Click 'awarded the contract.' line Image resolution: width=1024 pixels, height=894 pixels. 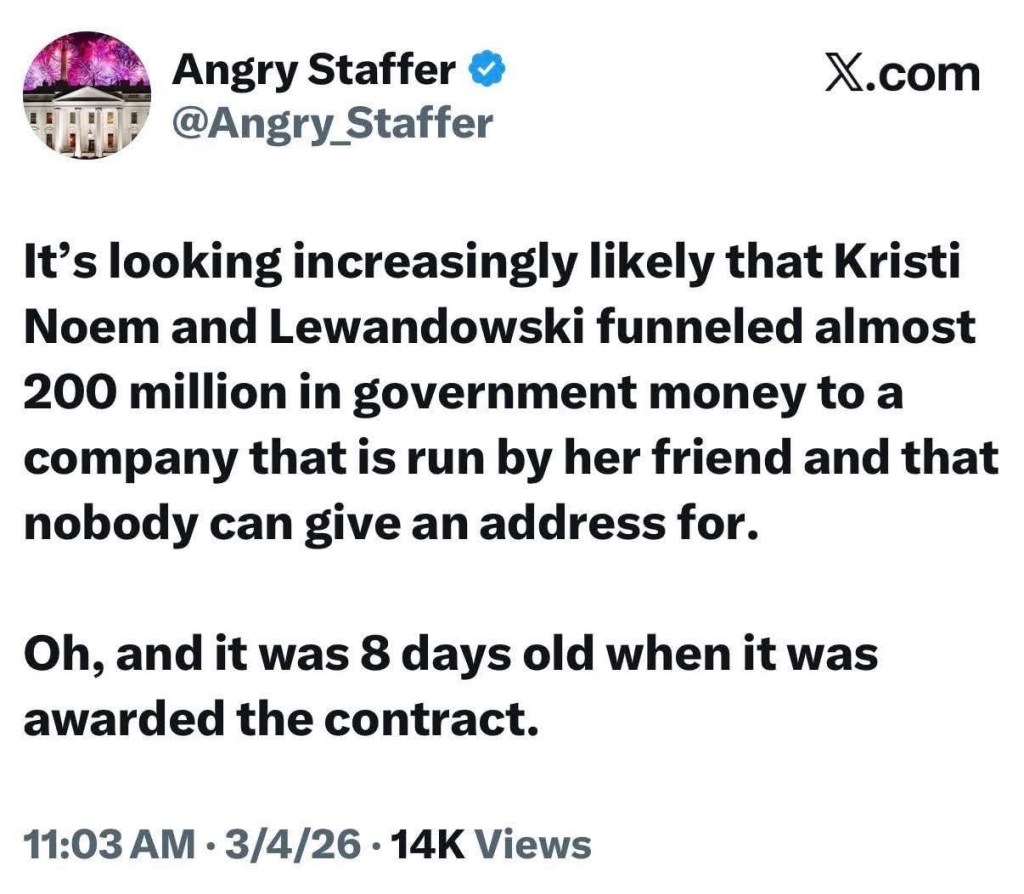tap(272, 719)
